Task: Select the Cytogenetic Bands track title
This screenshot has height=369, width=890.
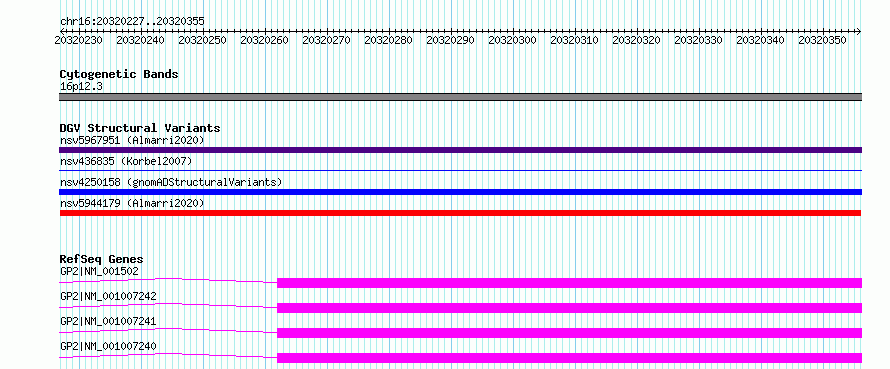Action: tap(119, 74)
